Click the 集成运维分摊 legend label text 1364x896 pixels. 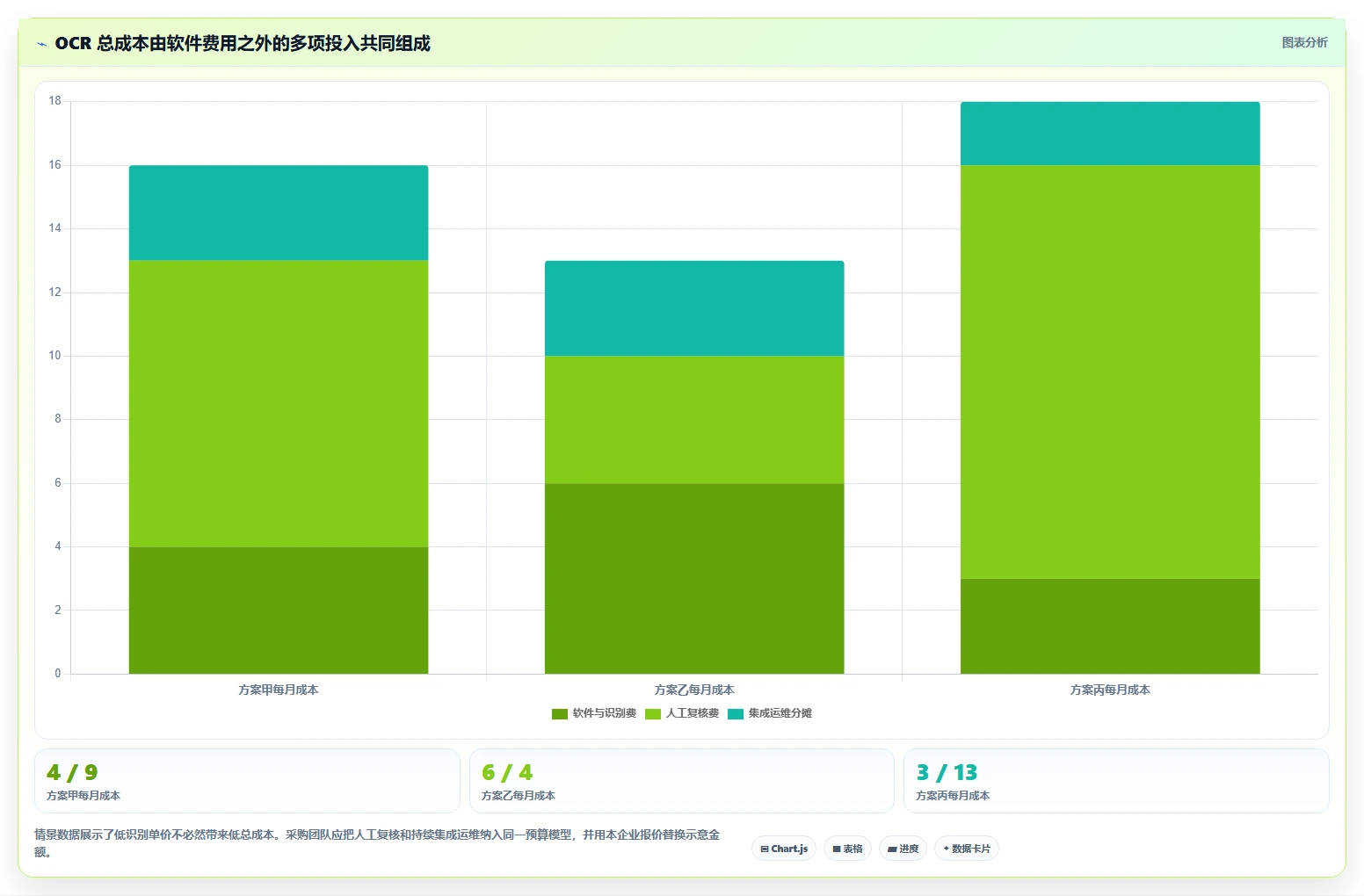pyautogui.click(x=780, y=713)
